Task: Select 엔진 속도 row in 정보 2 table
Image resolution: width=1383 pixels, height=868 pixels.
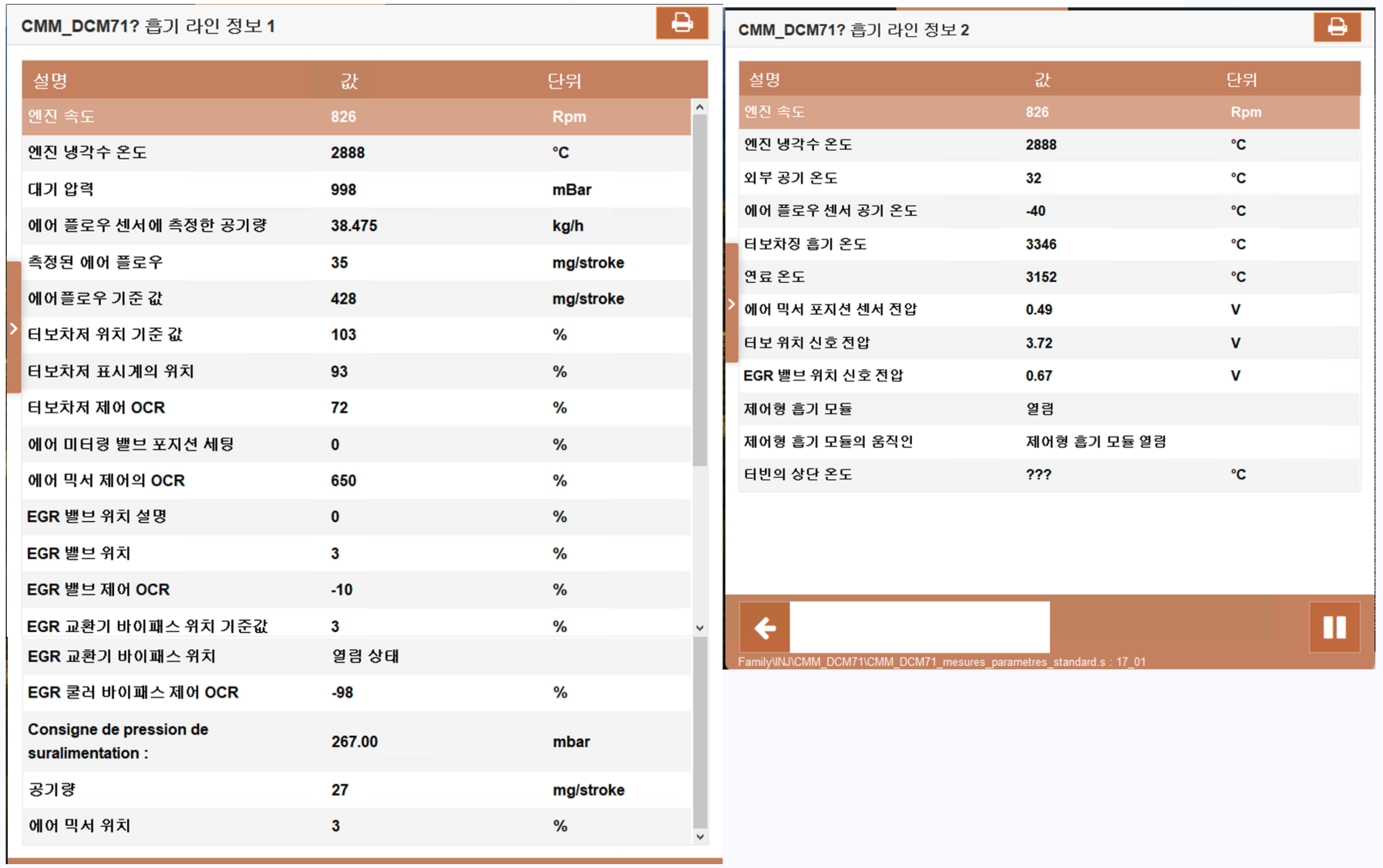Action: tap(1049, 112)
